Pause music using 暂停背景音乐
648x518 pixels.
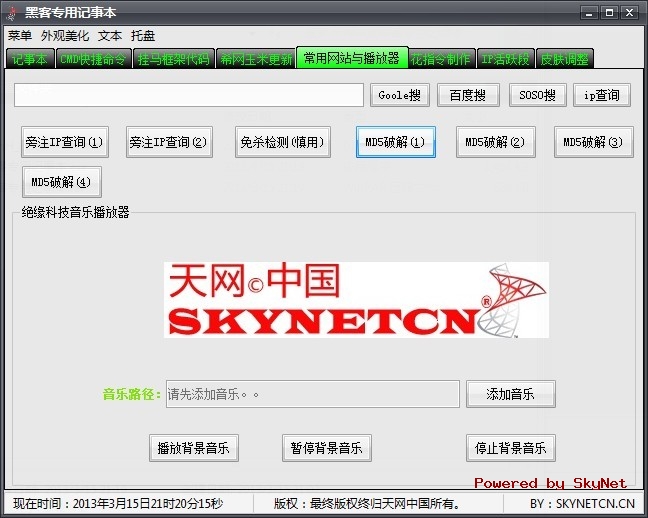point(326,448)
